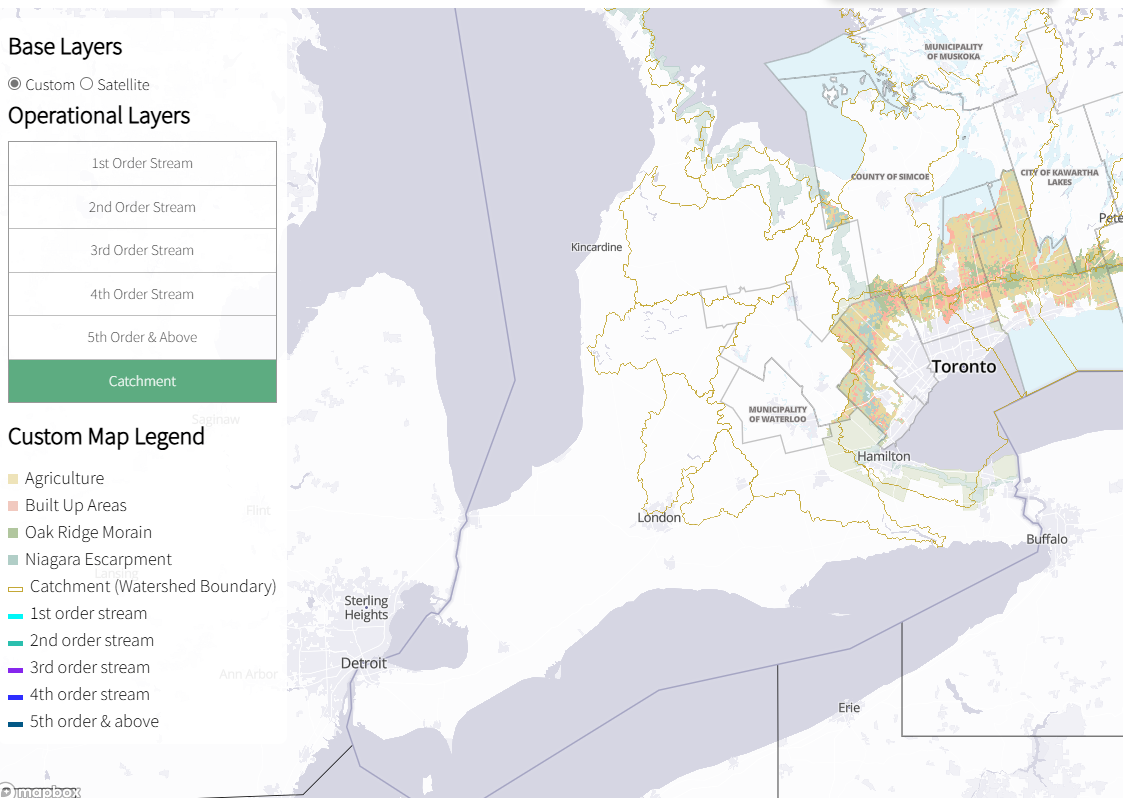Click the Custom Map Legend heading

point(106,436)
